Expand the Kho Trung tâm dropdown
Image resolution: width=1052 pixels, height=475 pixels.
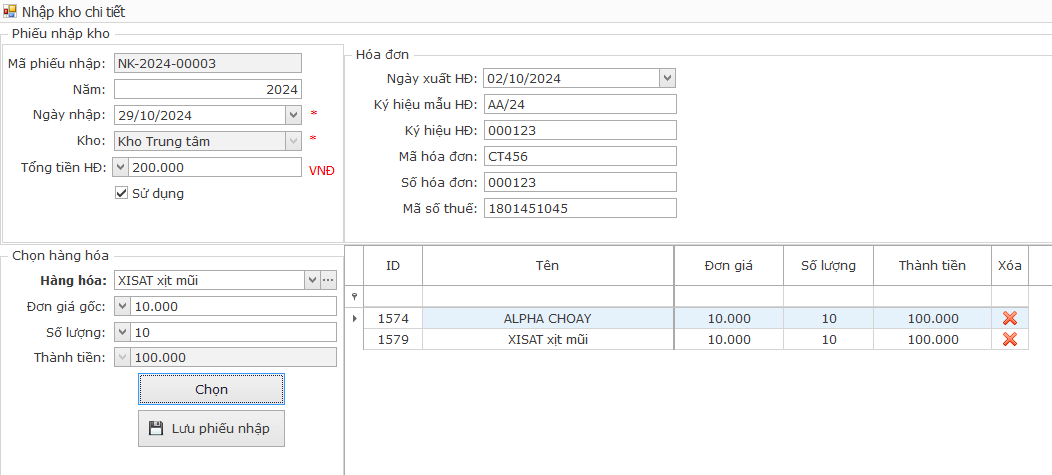click(293, 141)
